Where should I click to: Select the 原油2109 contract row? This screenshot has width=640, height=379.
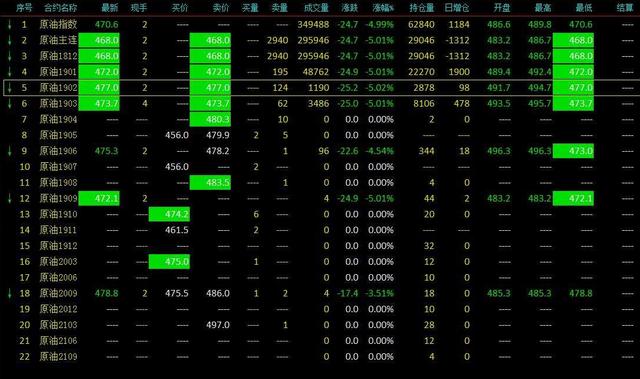[x=320, y=357]
